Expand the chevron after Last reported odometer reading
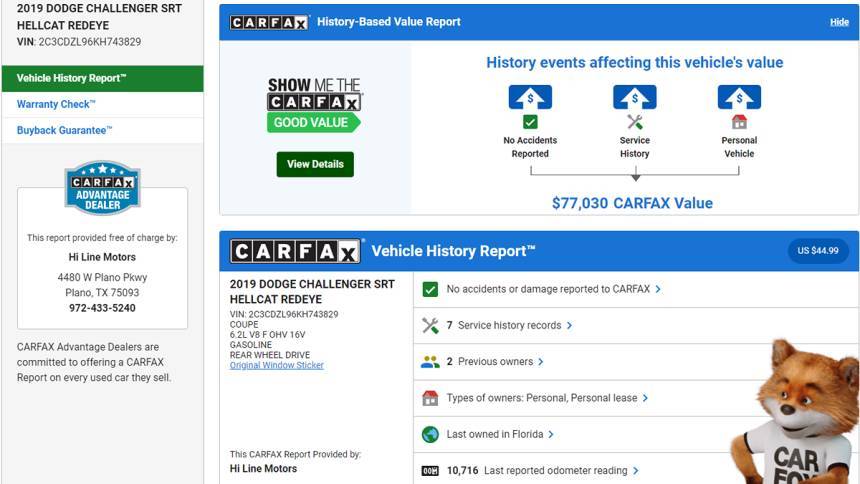The width and height of the screenshot is (860, 484). click(x=636, y=470)
